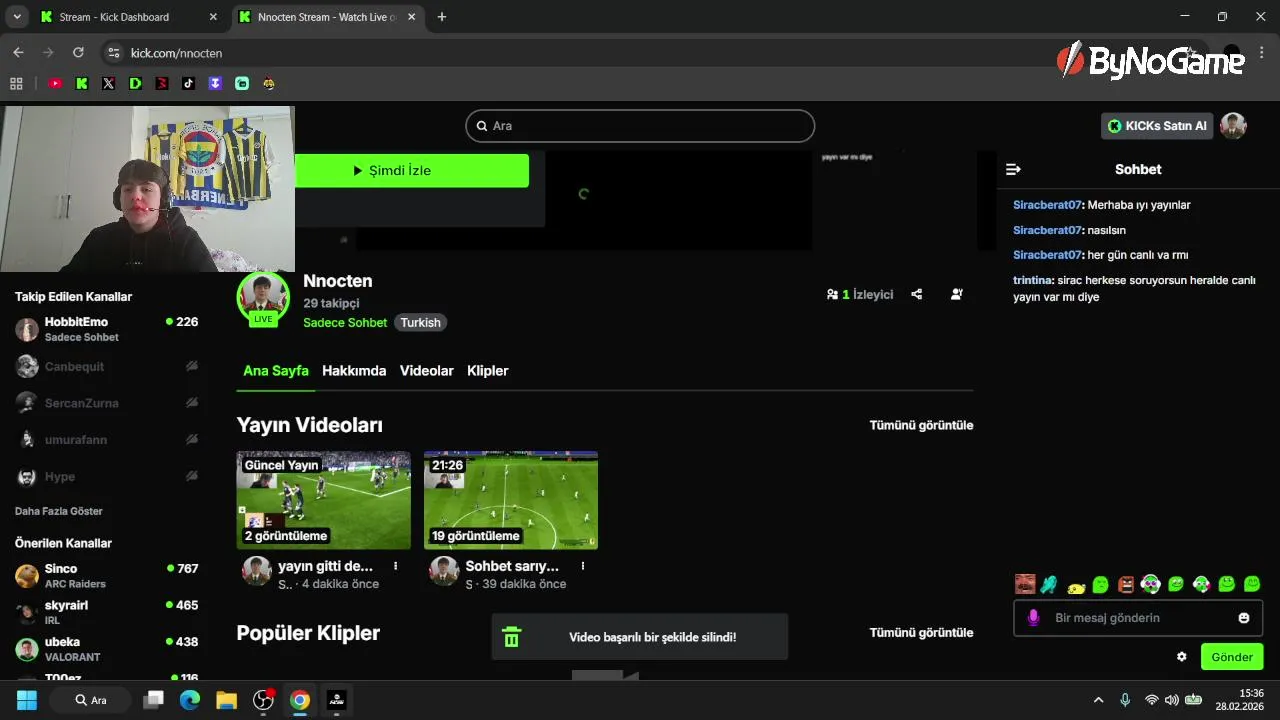1280x720 pixels.
Task: Click the Turkish language tag
Action: [x=420, y=323]
